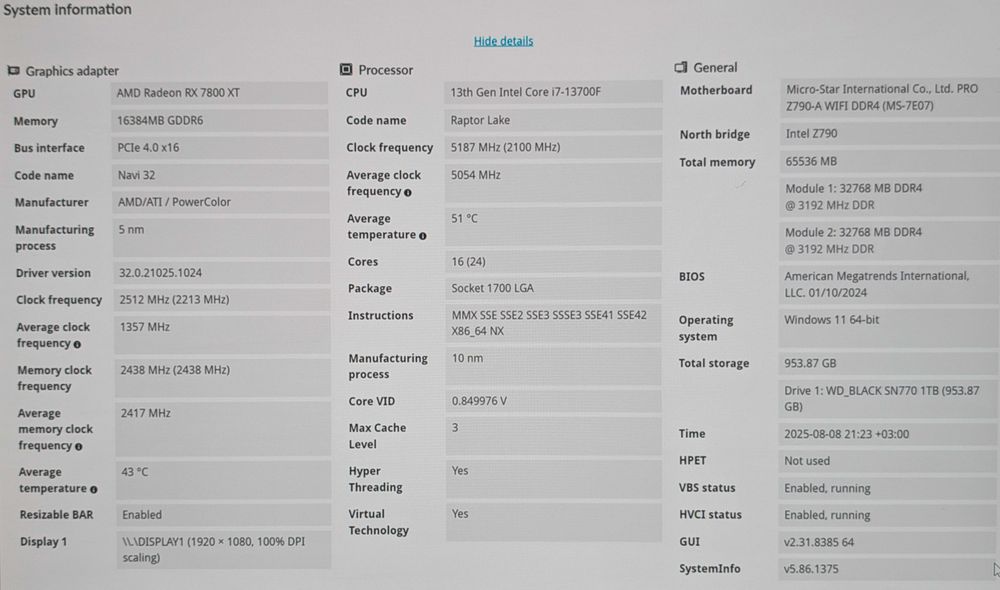This screenshot has height=590, width=1000.
Task: Click the Package row label
Action: [x=370, y=289]
